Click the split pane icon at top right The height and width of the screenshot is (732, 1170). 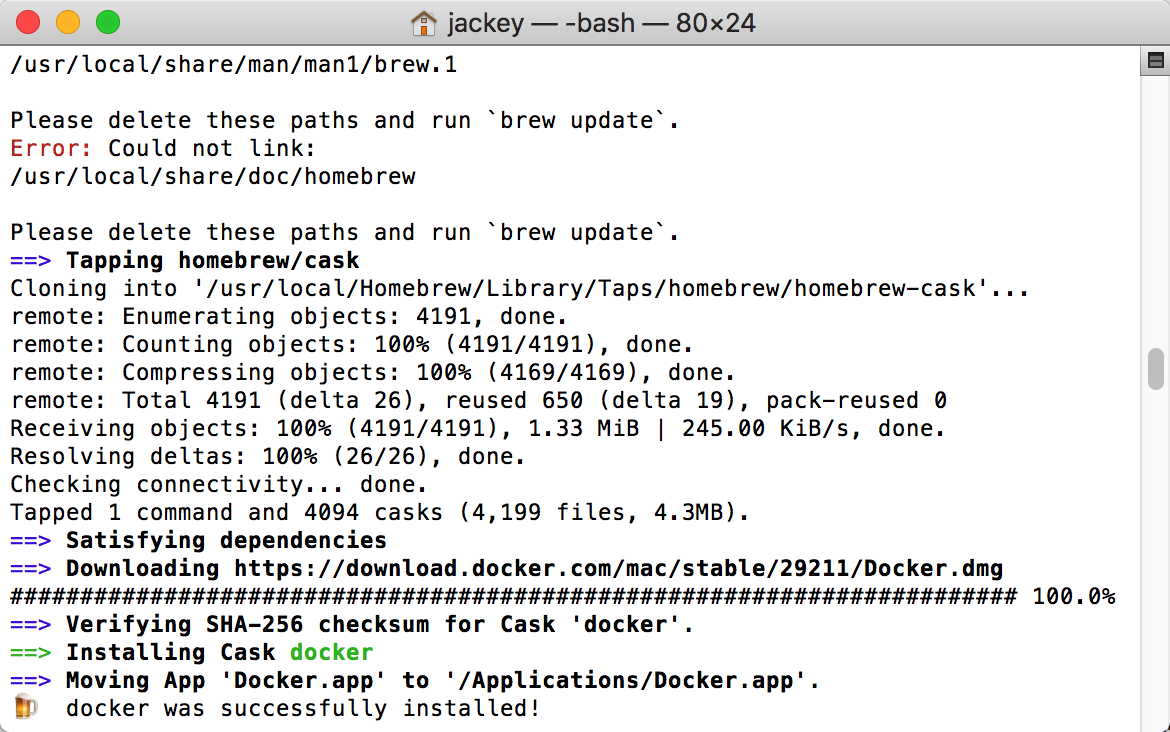pyautogui.click(x=1155, y=60)
